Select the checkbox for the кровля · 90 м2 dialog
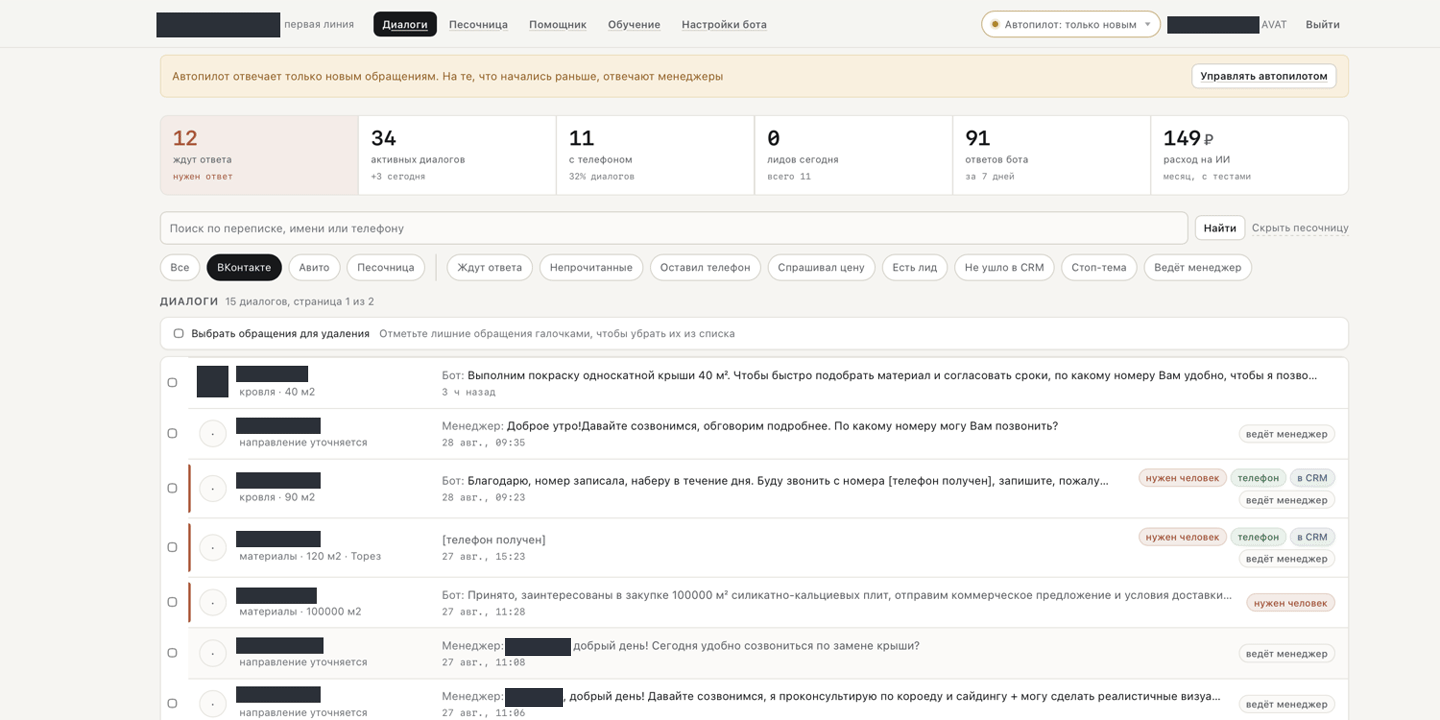Screen dimensions: 1440x720 pos(172,488)
